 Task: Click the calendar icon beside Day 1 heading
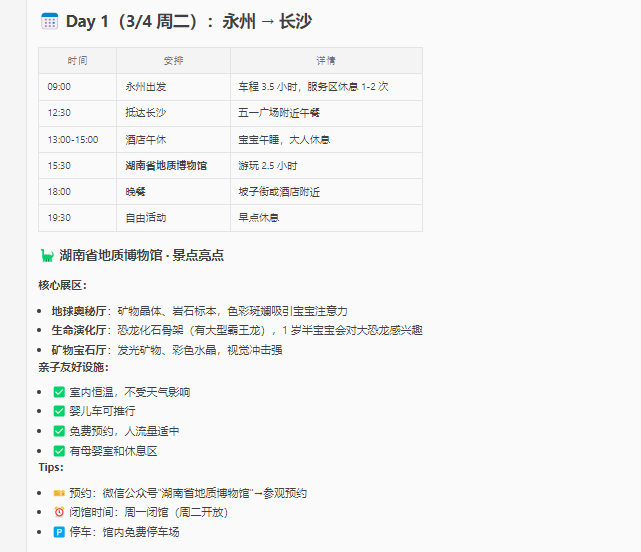(x=49, y=21)
